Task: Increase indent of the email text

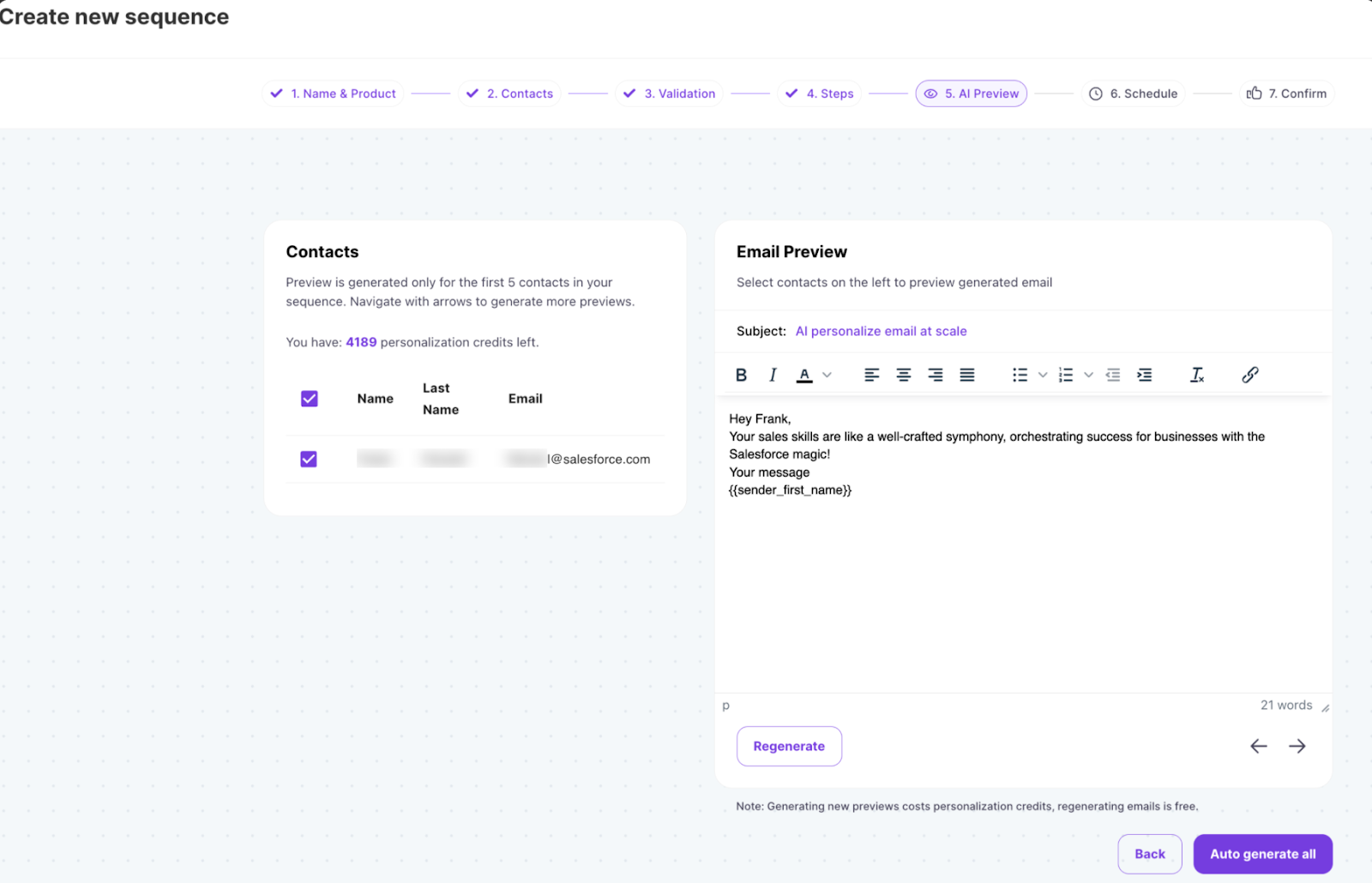Action: click(x=1144, y=375)
